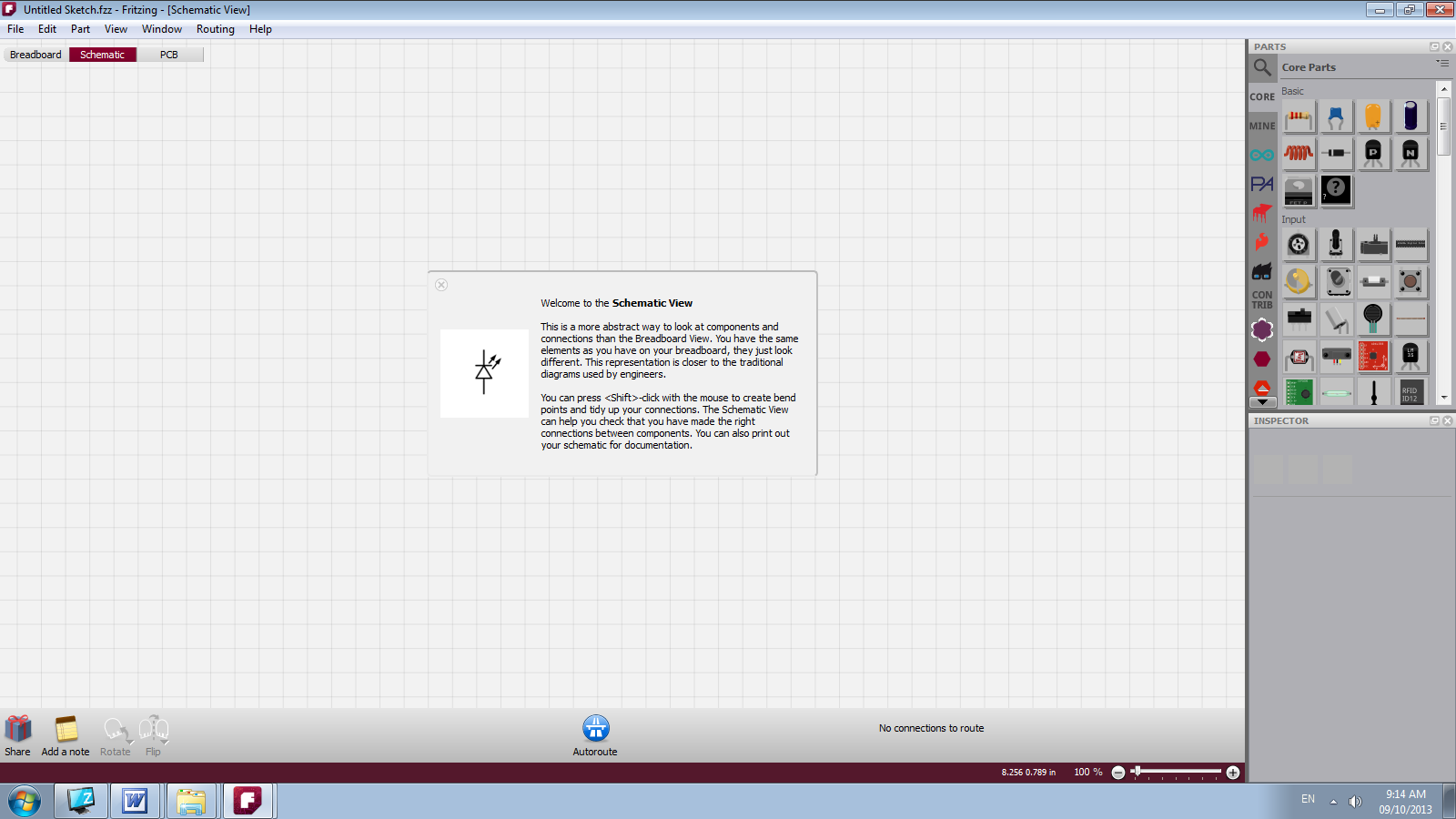Close the Parts panel
The image size is (1456, 819).
coord(1448,46)
